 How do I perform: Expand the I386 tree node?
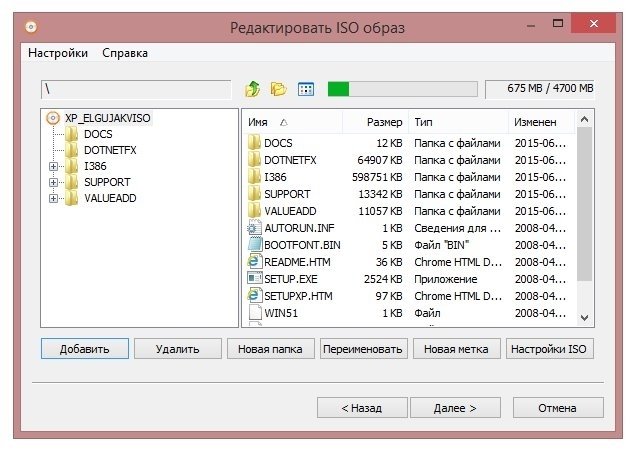tap(53, 166)
